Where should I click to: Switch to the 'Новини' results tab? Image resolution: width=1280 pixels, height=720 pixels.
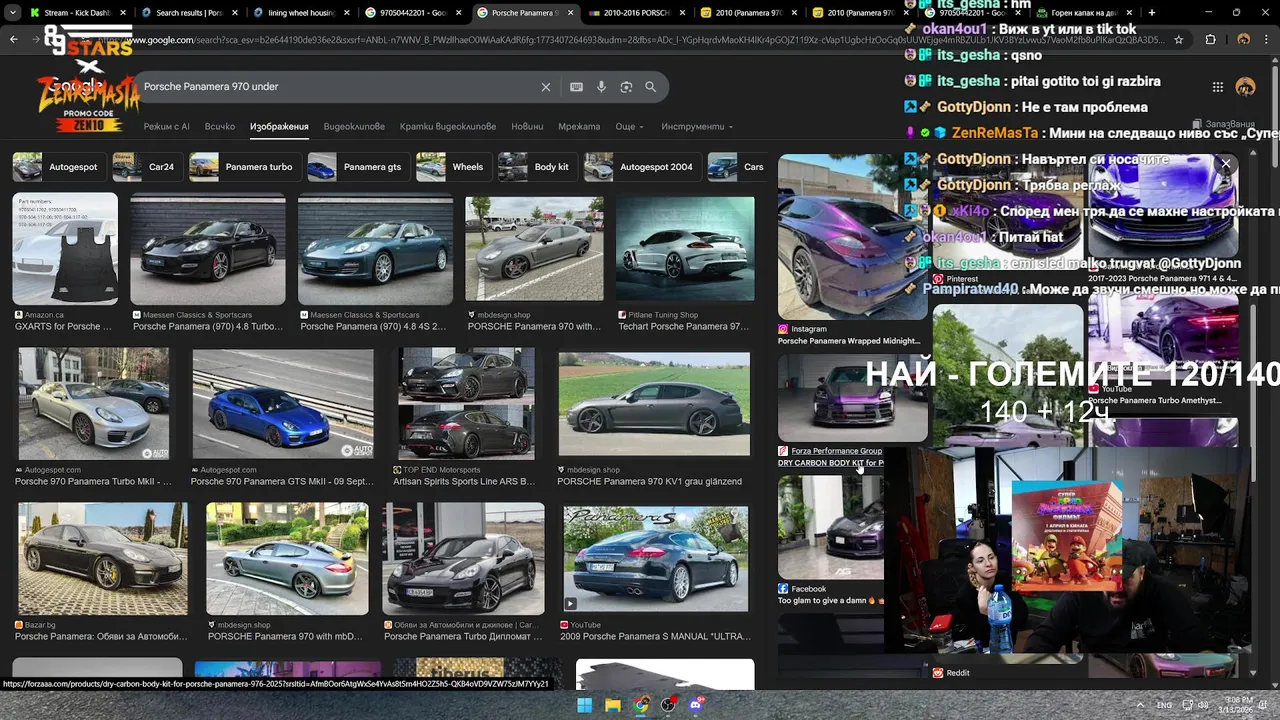[527, 127]
